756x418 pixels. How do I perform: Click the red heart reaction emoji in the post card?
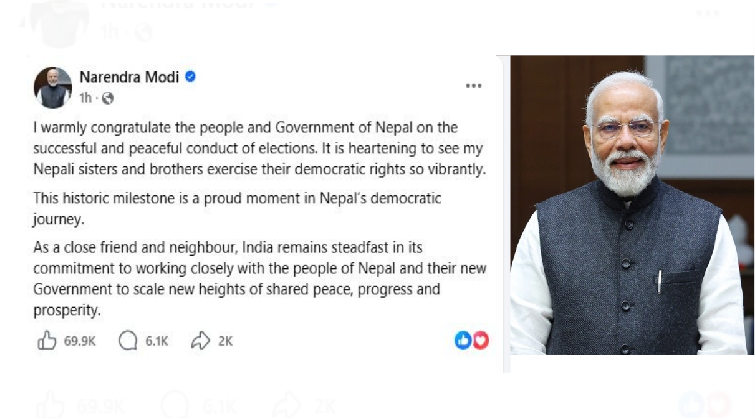481,341
